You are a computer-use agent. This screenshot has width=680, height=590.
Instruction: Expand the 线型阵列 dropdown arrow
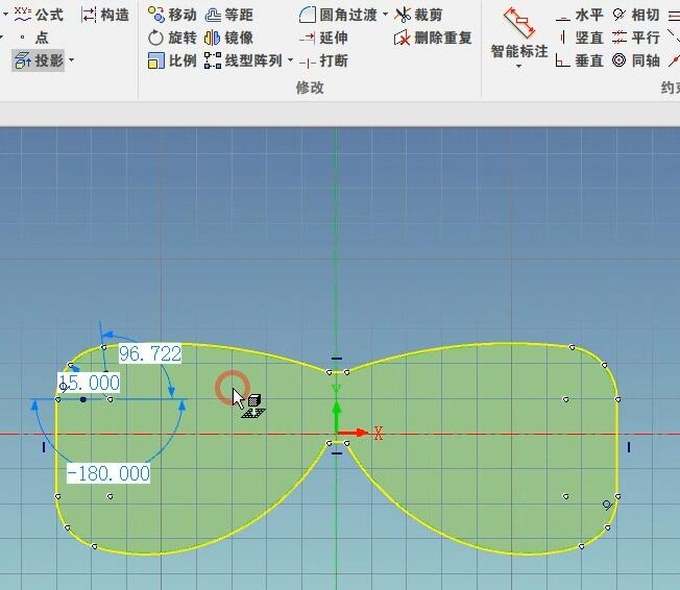290,60
